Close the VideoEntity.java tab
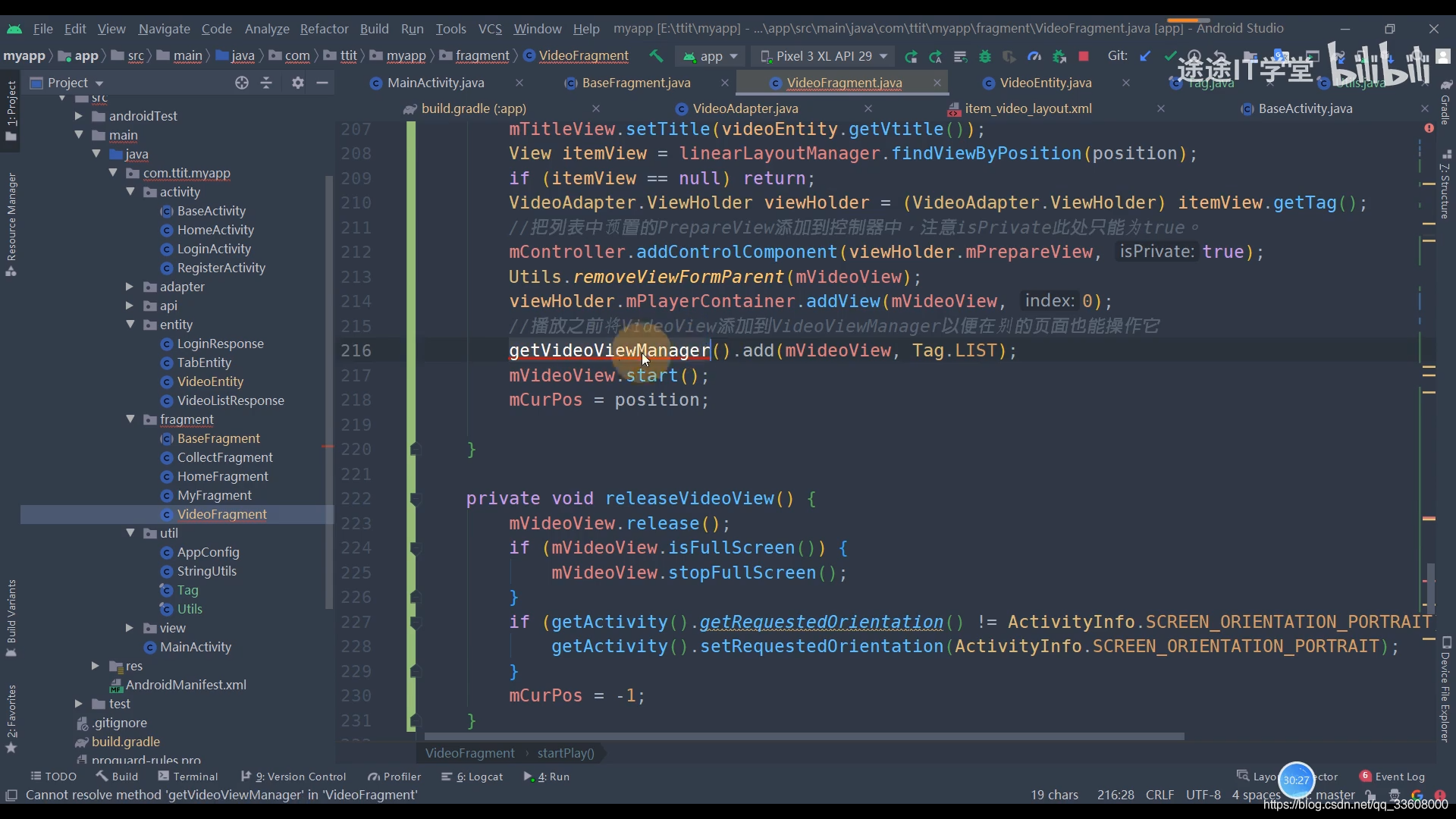Screen dimensions: 1456x819 [x=1126, y=83]
